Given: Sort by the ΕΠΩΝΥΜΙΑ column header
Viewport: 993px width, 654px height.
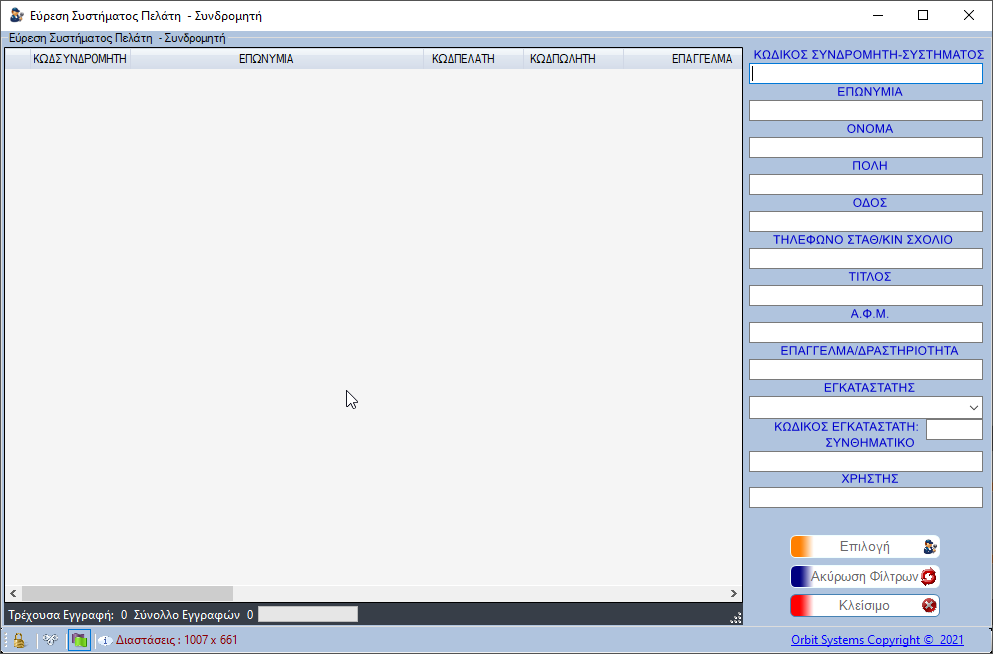Looking at the screenshot, I should pos(266,59).
